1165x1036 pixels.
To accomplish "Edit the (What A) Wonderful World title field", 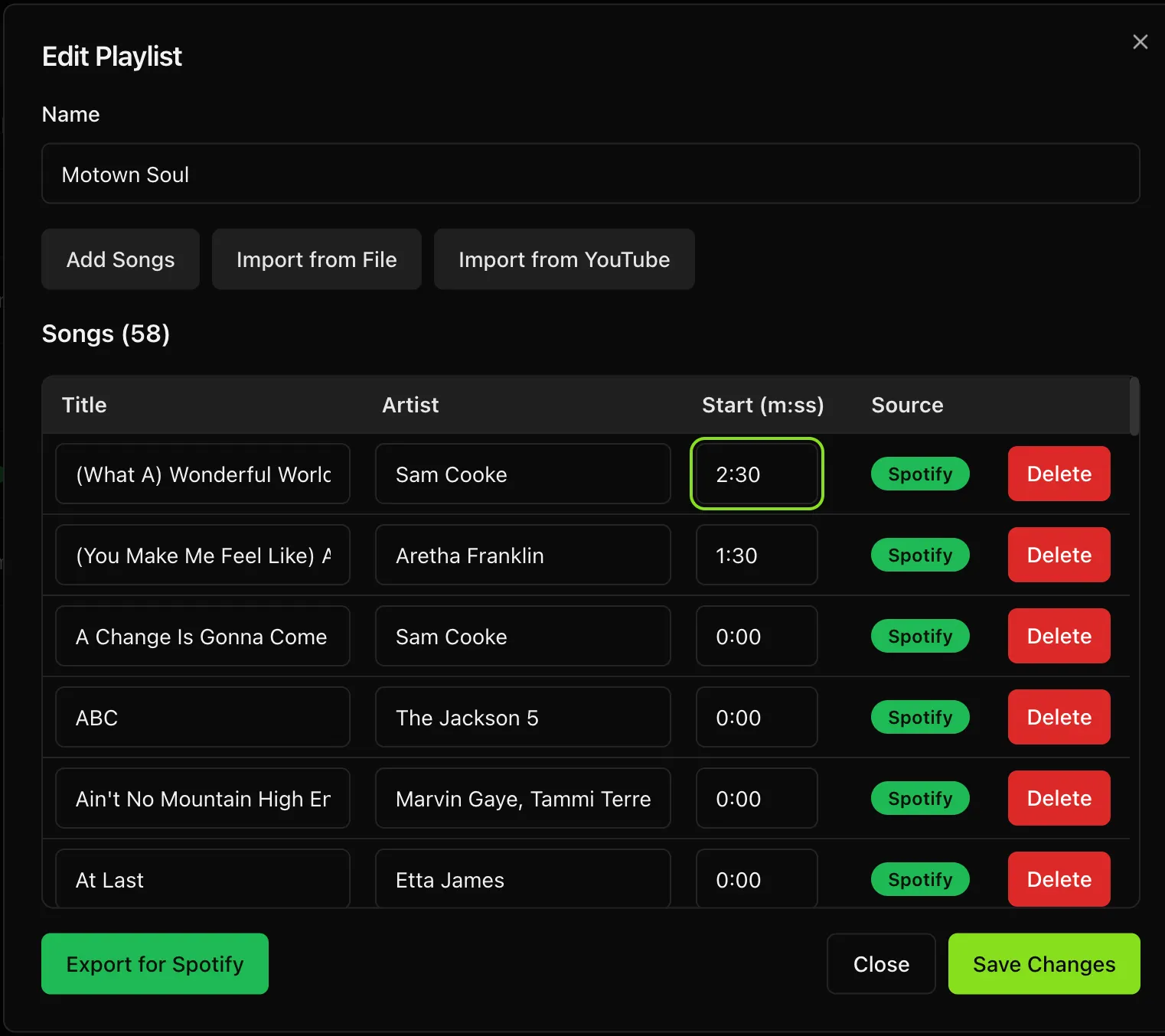I will coord(203,474).
